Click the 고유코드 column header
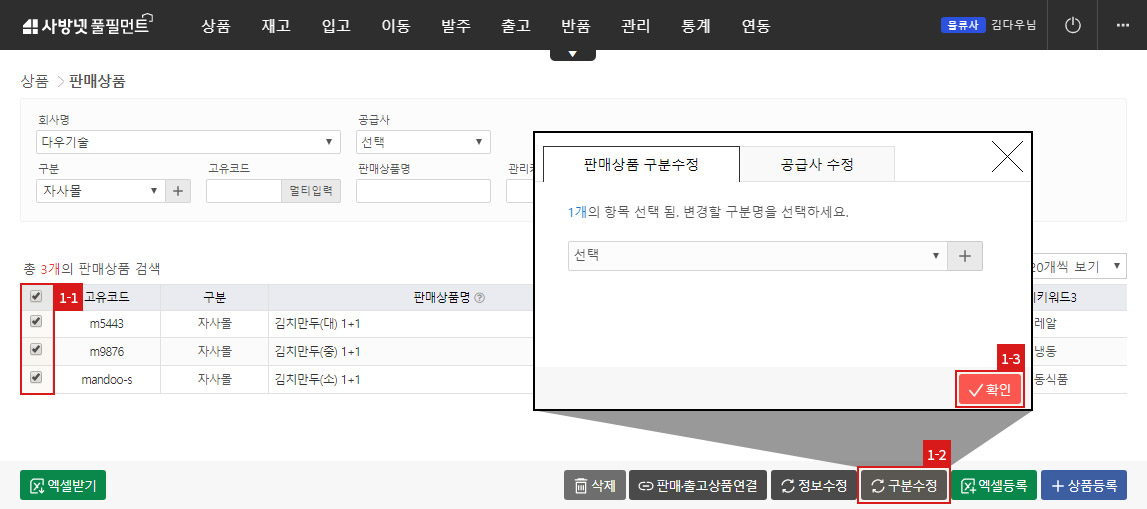 107,298
